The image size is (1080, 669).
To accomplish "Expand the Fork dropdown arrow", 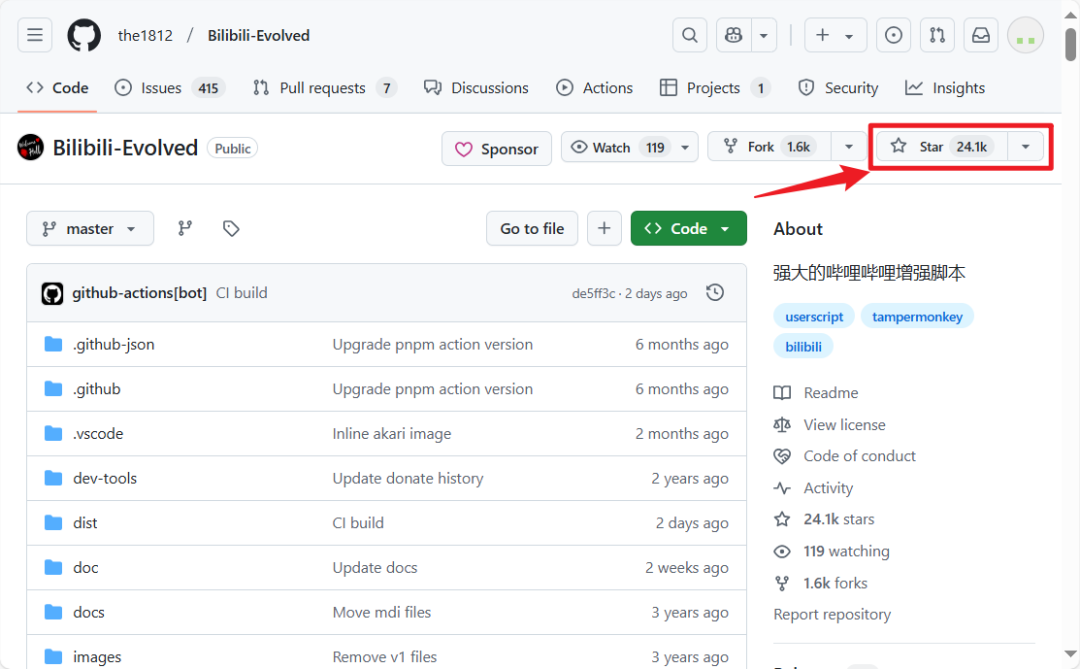I will (x=849, y=147).
